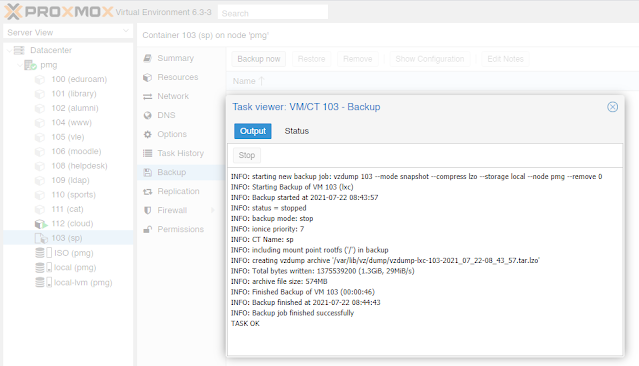639x366 pixels.
Task: Click the Stop button in task viewer
Action: tap(247, 155)
